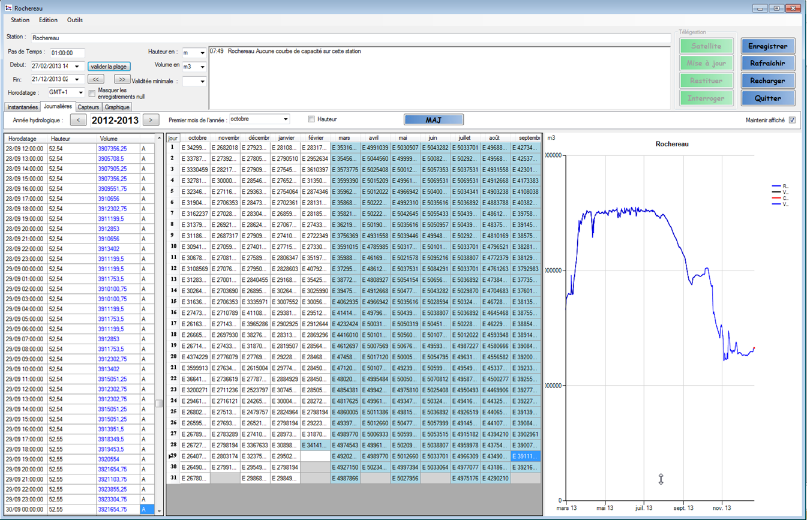Open the Edition menu
Image resolution: width=807 pixels, height=520 pixels.
48,20
